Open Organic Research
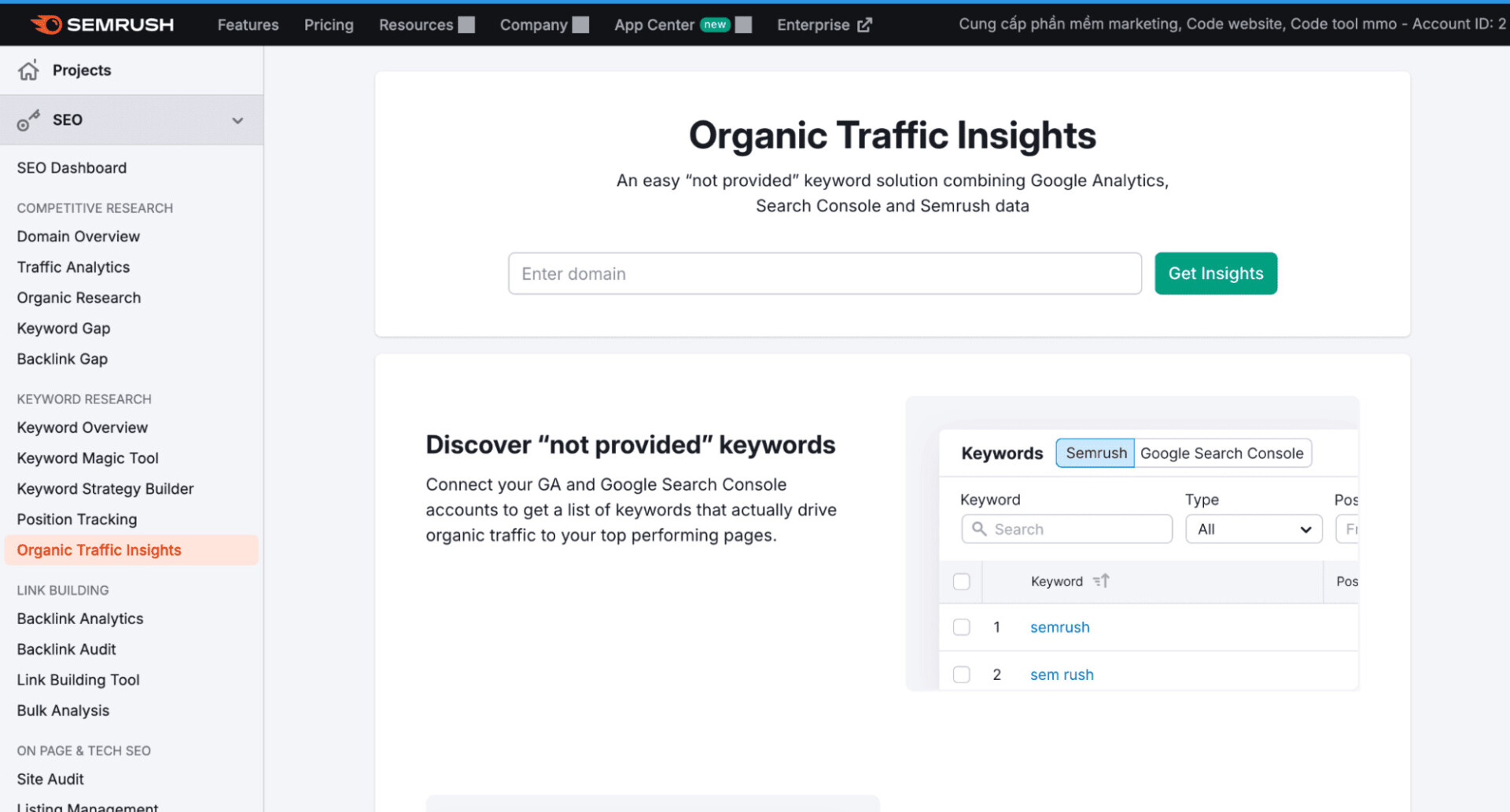 pyautogui.click(x=79, y=297)
